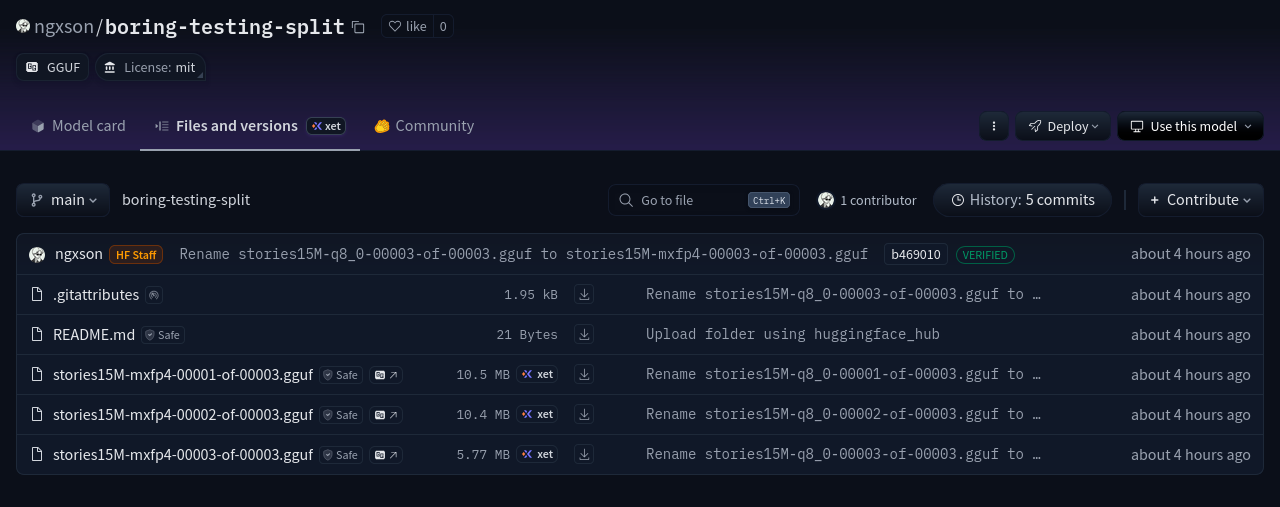Expand the Deploy dropdown
Image resolution: width=1280 pixels, height=507 pixels.
pos(1063,126)
